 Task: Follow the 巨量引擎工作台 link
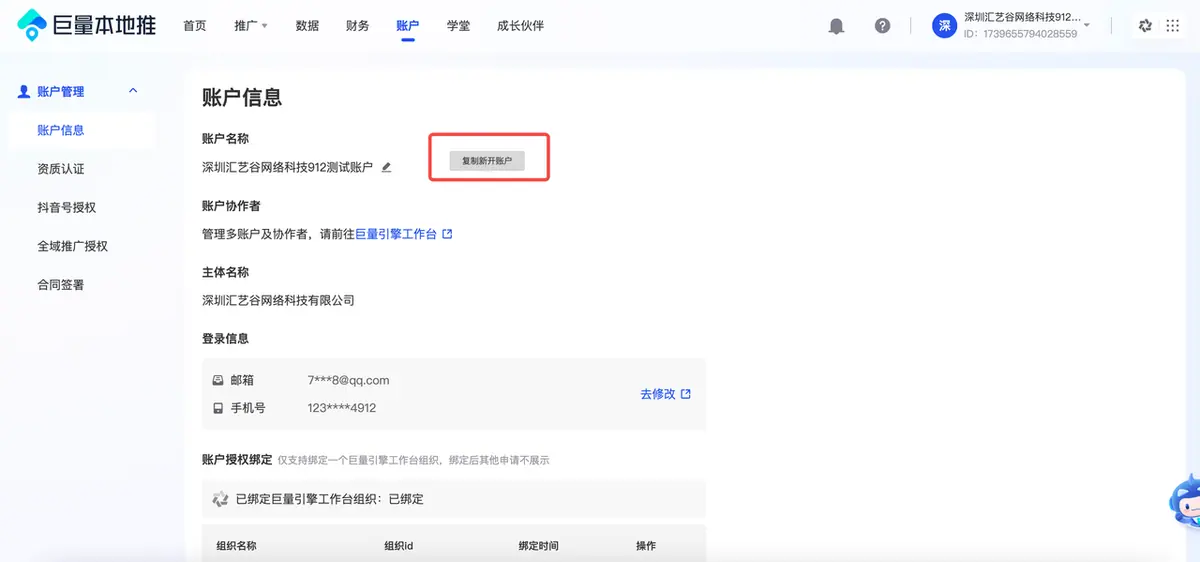tap(396, 234)
